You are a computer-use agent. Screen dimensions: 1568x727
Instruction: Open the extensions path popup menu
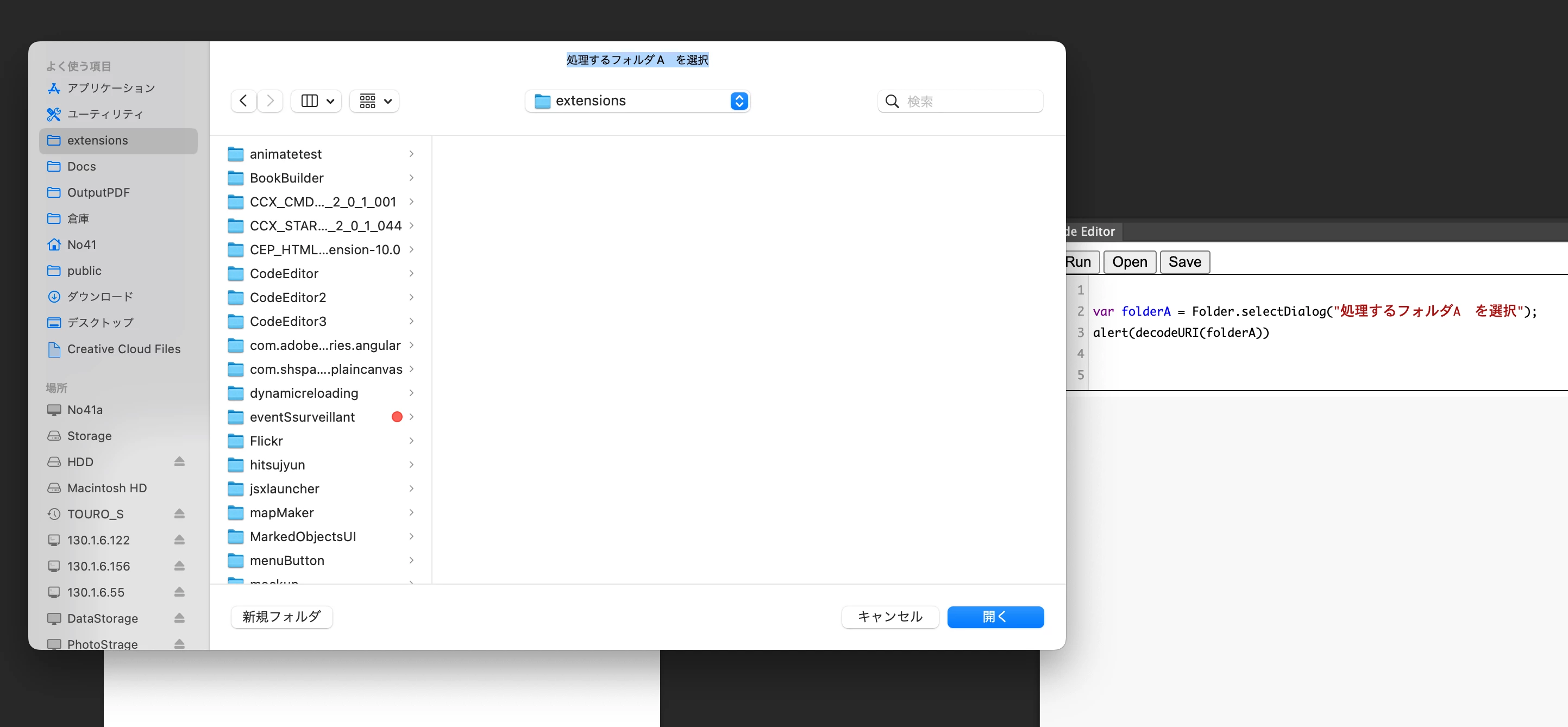tap(637, 101)
